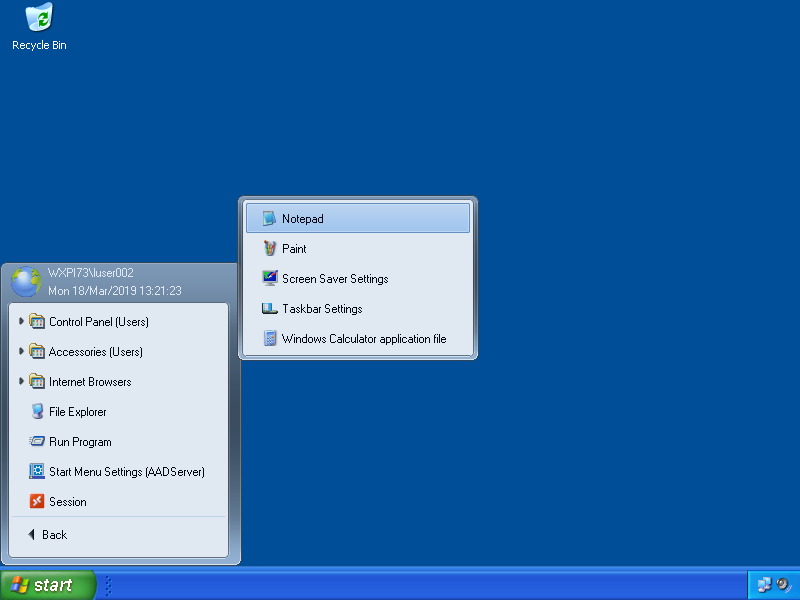Choose Screen Saver Settings menu entry
Image resolution: width=800 pixels, height=600 pixels.
pyautogui.click(x=334, y=279)
